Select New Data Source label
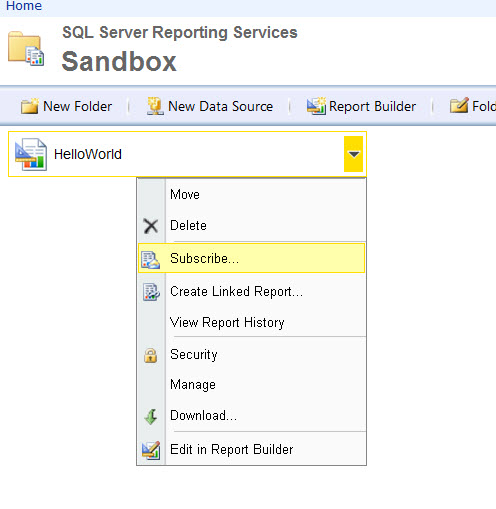This screenshot has width=496, height=509. tap(220, 106)
